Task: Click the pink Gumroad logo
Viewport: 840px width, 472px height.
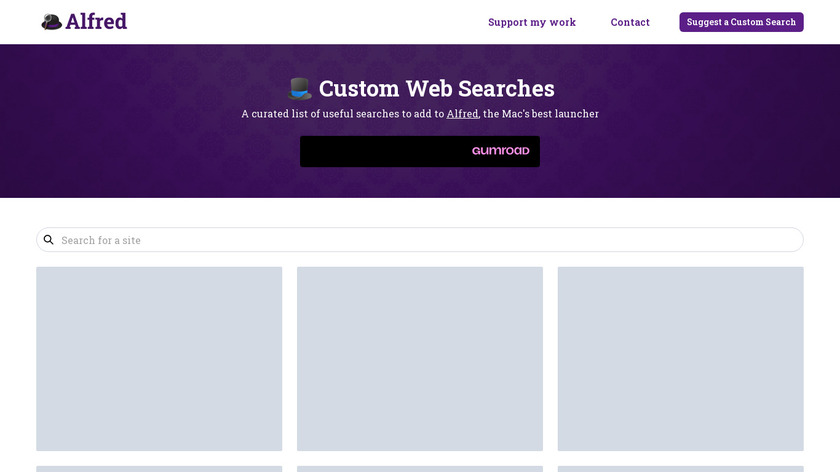Action: tap(500, 151)
